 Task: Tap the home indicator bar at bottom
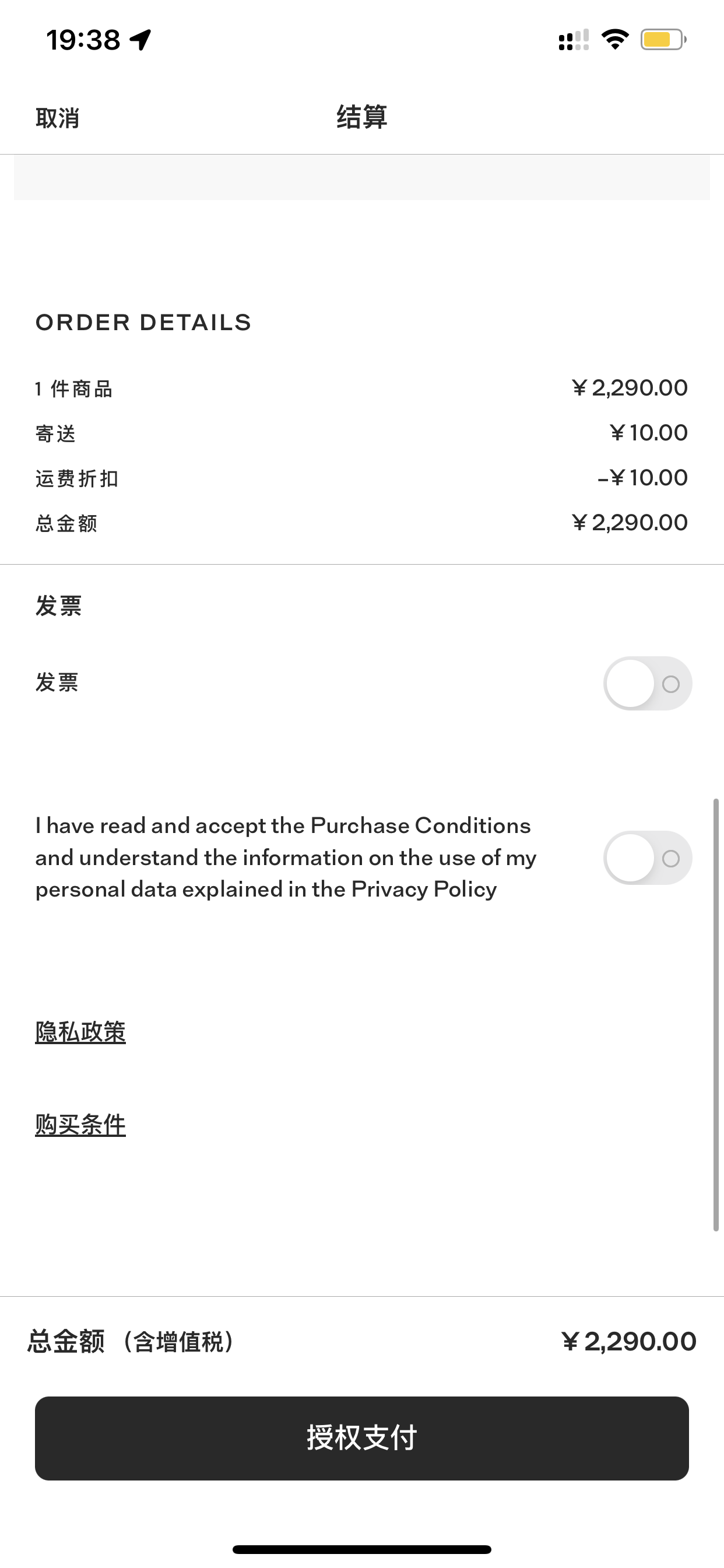[362, 1549]
